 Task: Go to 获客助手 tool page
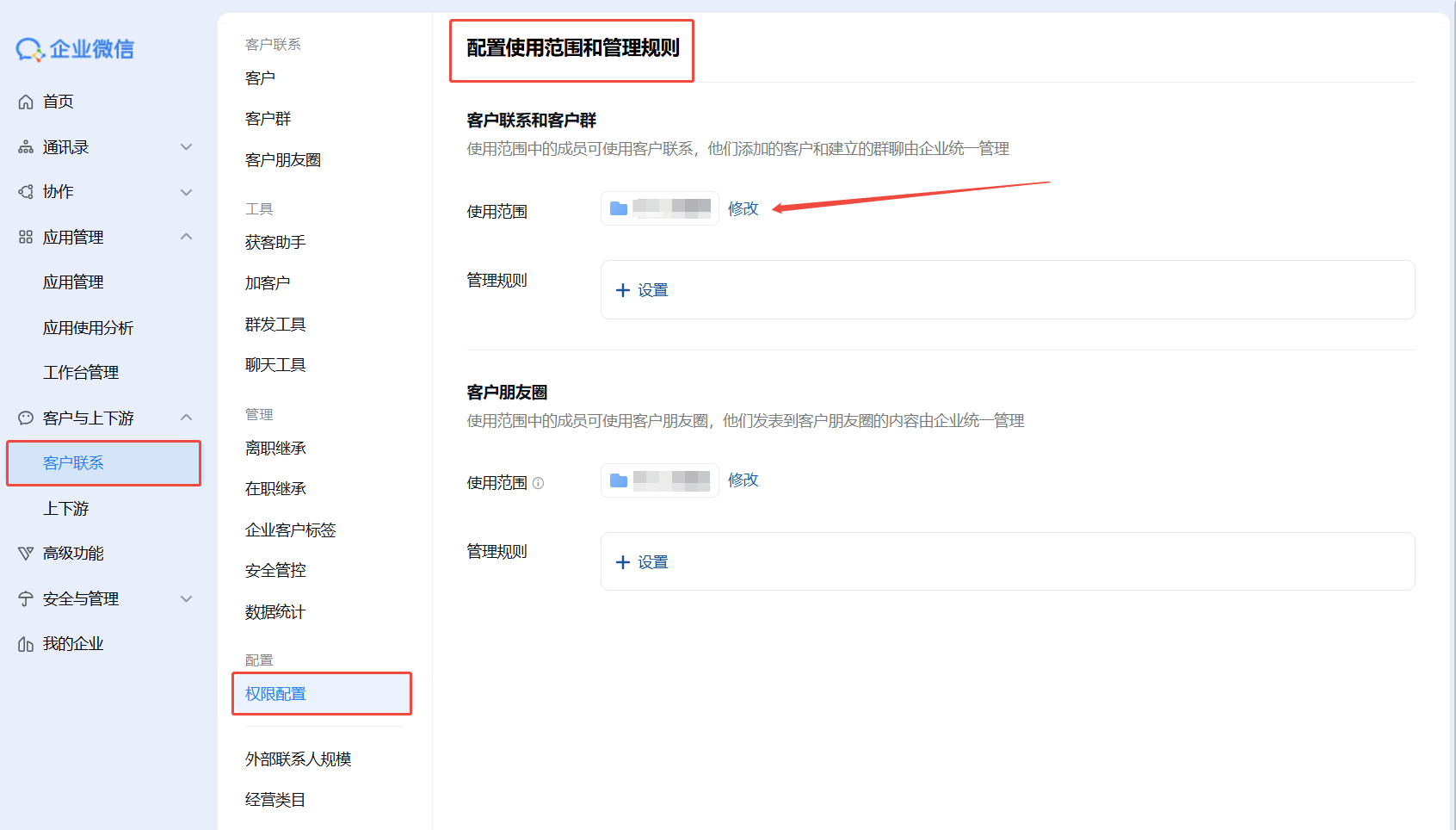pyautogui.click(x=275, y=243)
